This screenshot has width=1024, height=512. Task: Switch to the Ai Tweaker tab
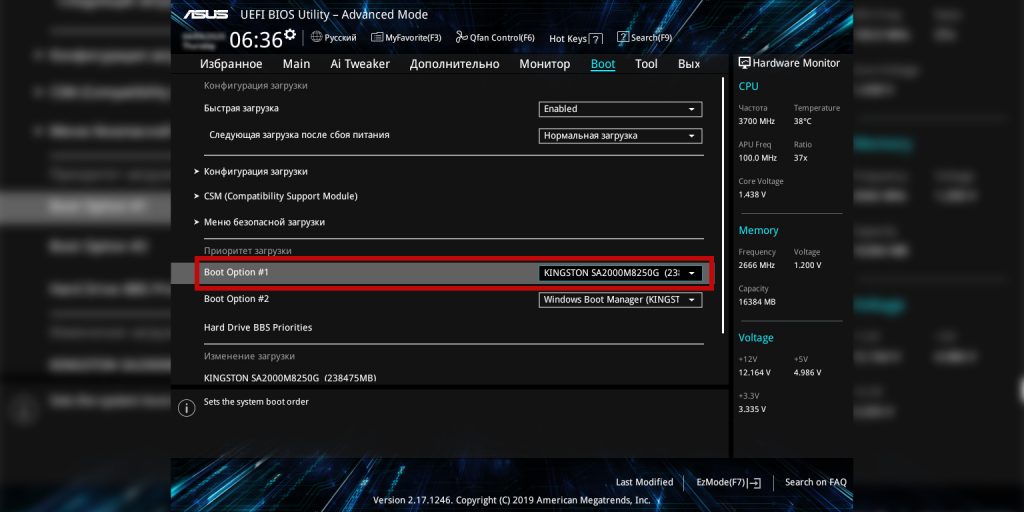click(360, 64)
